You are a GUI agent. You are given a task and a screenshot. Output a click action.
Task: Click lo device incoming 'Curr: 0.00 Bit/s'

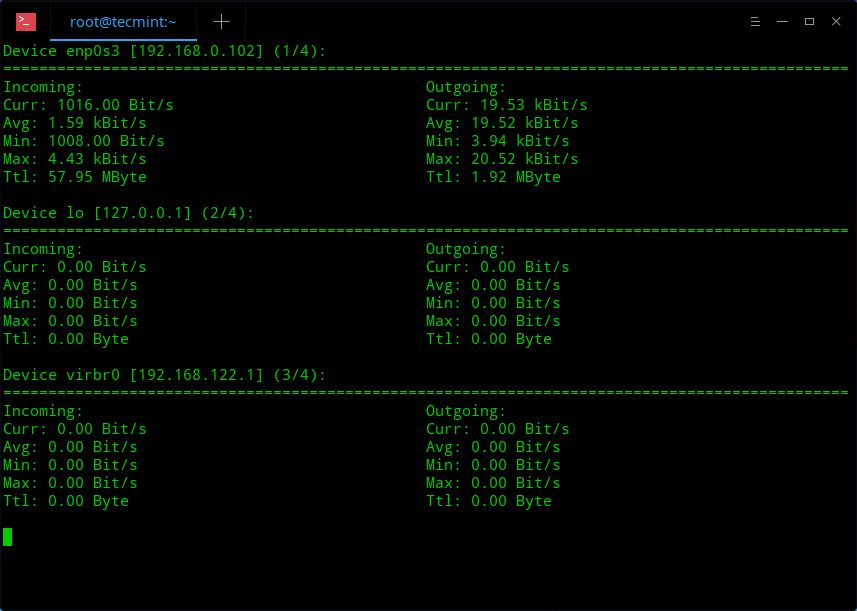coord(75,267)
